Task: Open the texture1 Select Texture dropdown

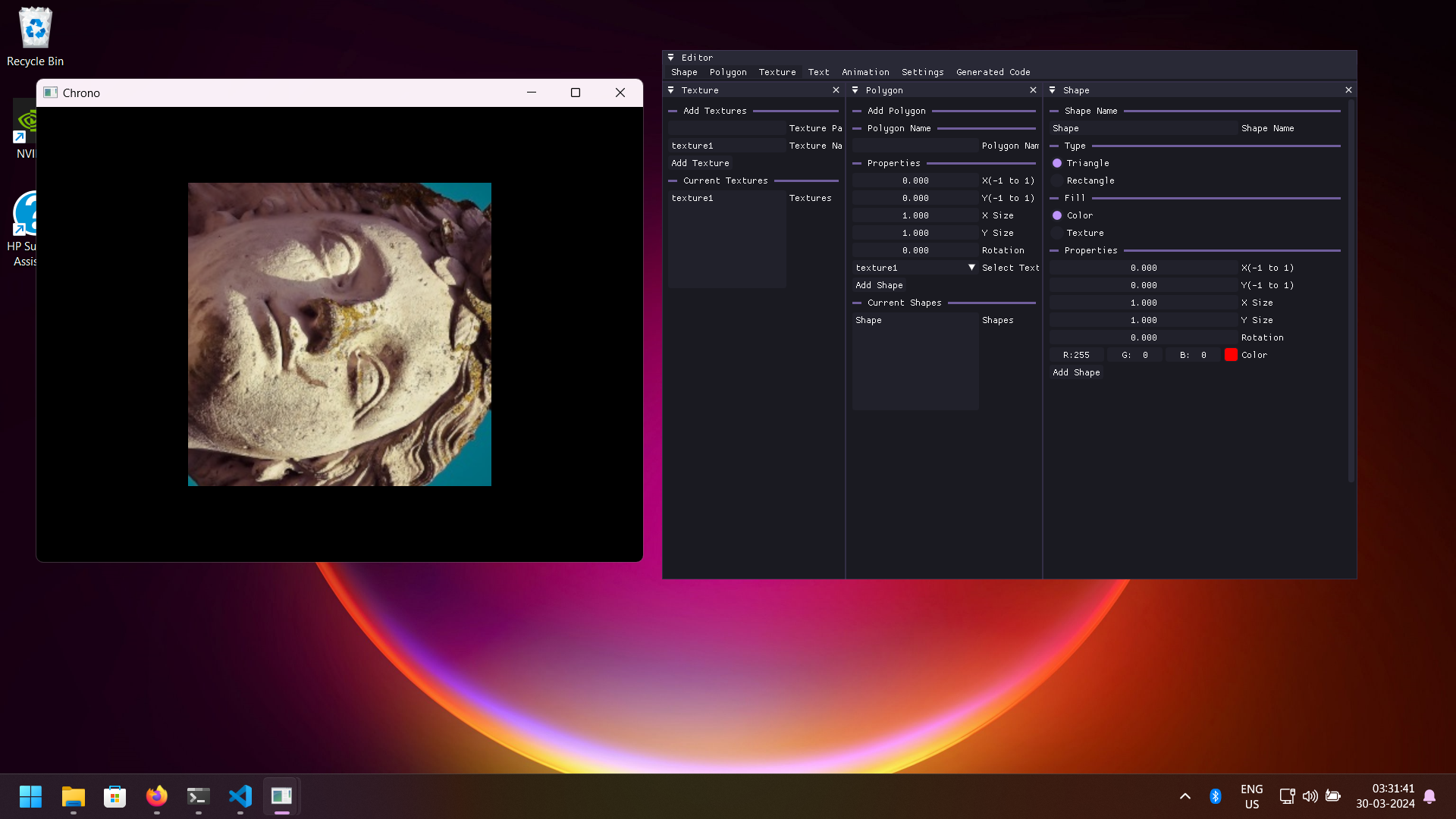Action: tap(915, 268)
